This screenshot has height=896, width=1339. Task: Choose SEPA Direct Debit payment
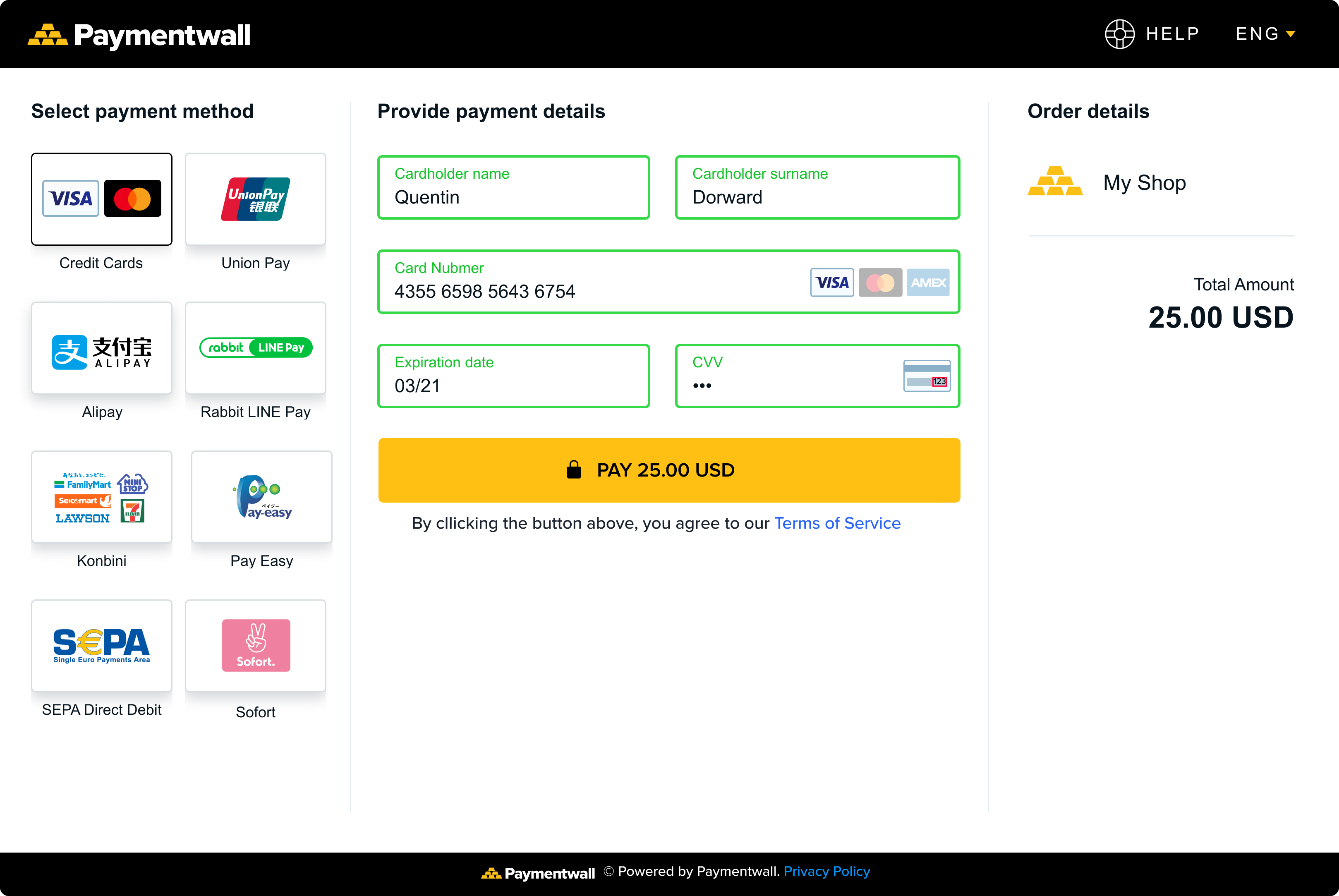(102, 646)
